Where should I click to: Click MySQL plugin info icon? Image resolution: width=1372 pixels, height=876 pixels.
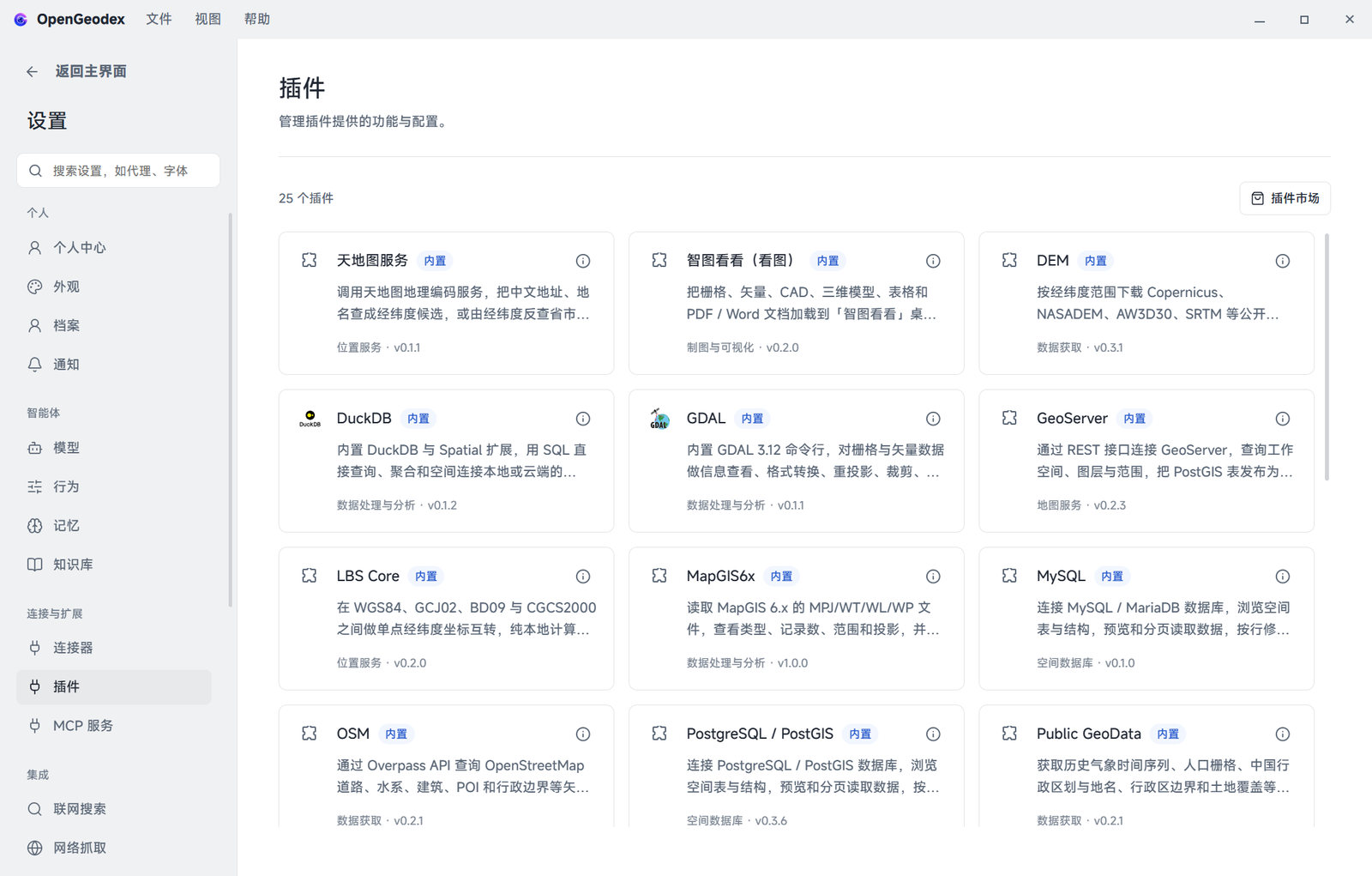pos(1283,577)
